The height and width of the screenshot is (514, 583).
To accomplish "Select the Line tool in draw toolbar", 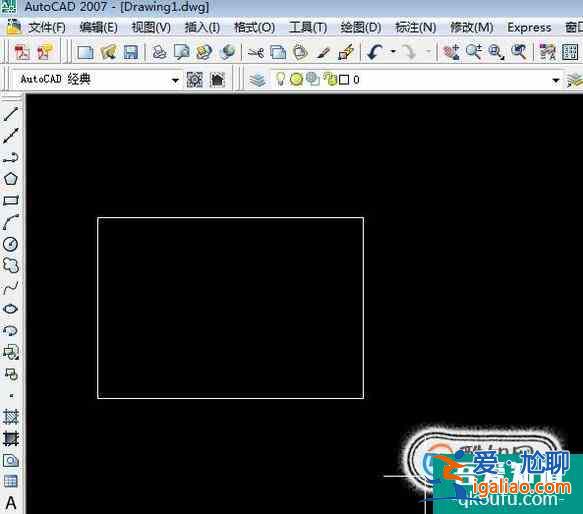I will pos(11,114).
